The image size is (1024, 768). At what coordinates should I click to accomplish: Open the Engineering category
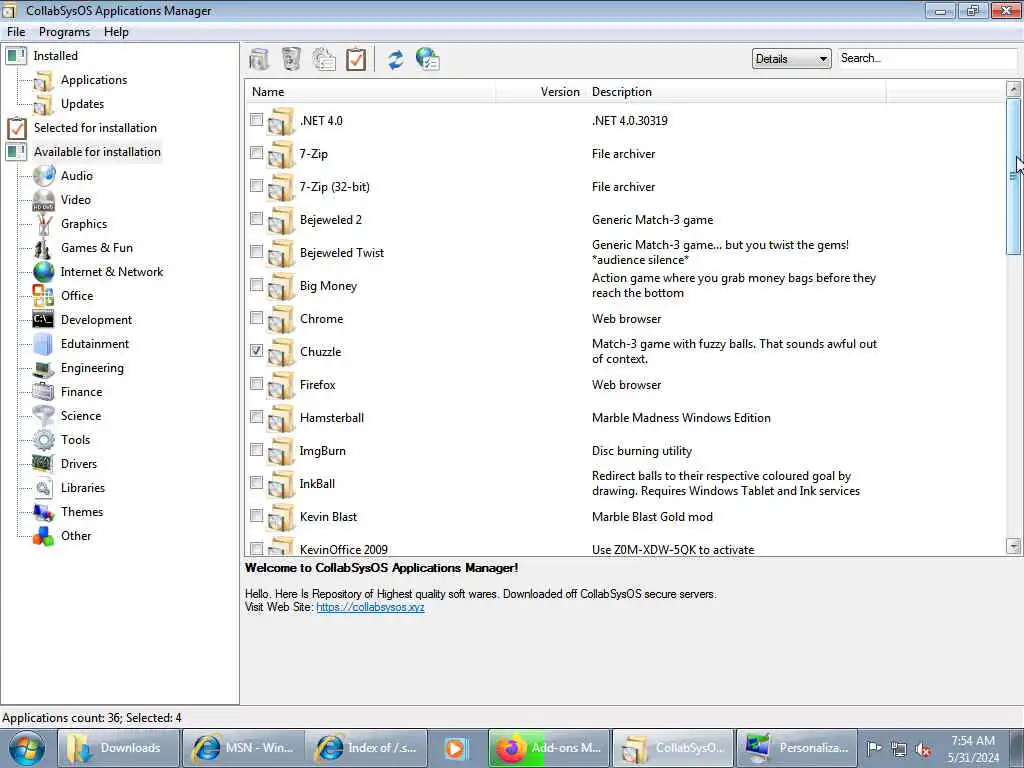(x=92, y=368)
